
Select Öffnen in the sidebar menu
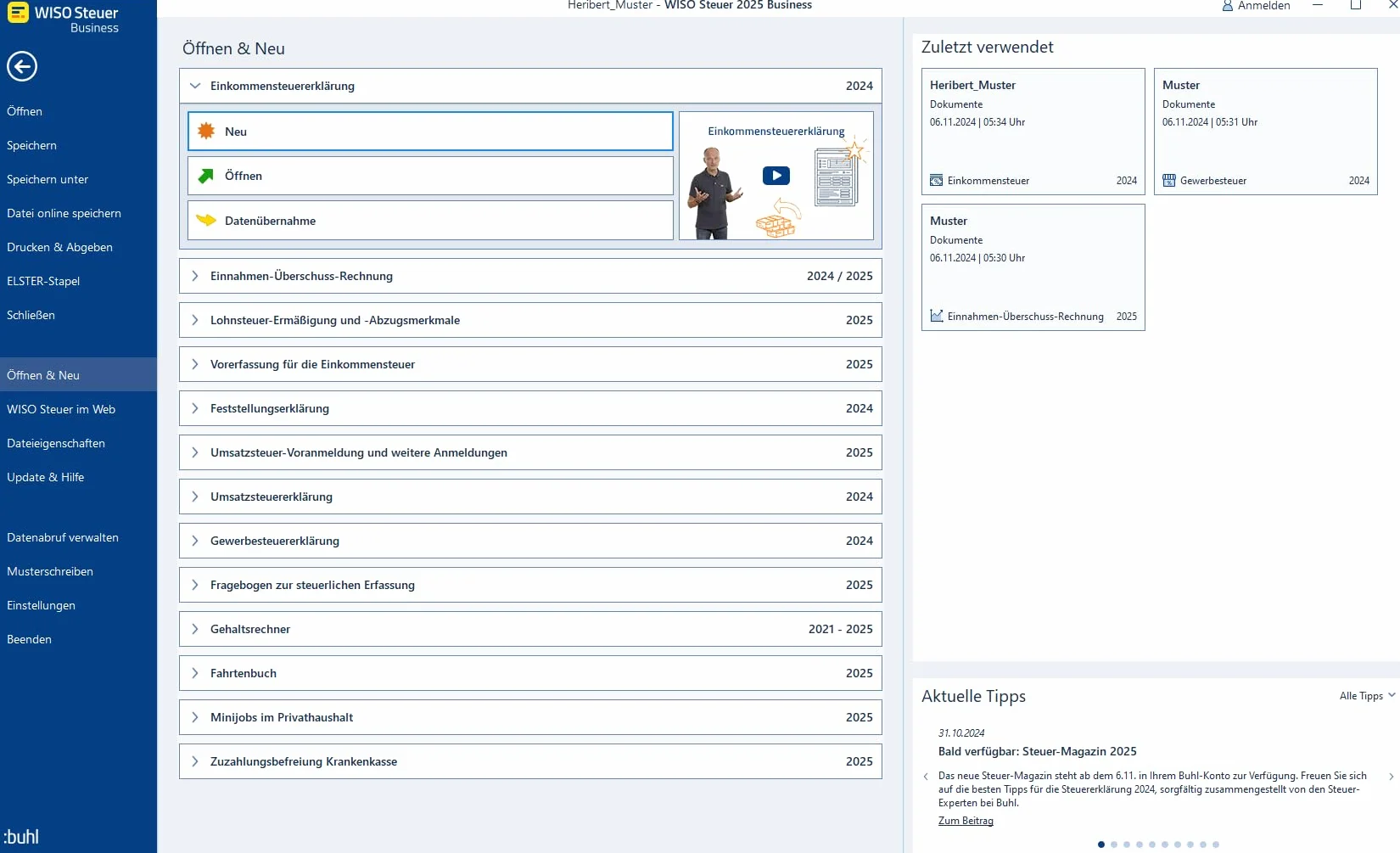78,111
